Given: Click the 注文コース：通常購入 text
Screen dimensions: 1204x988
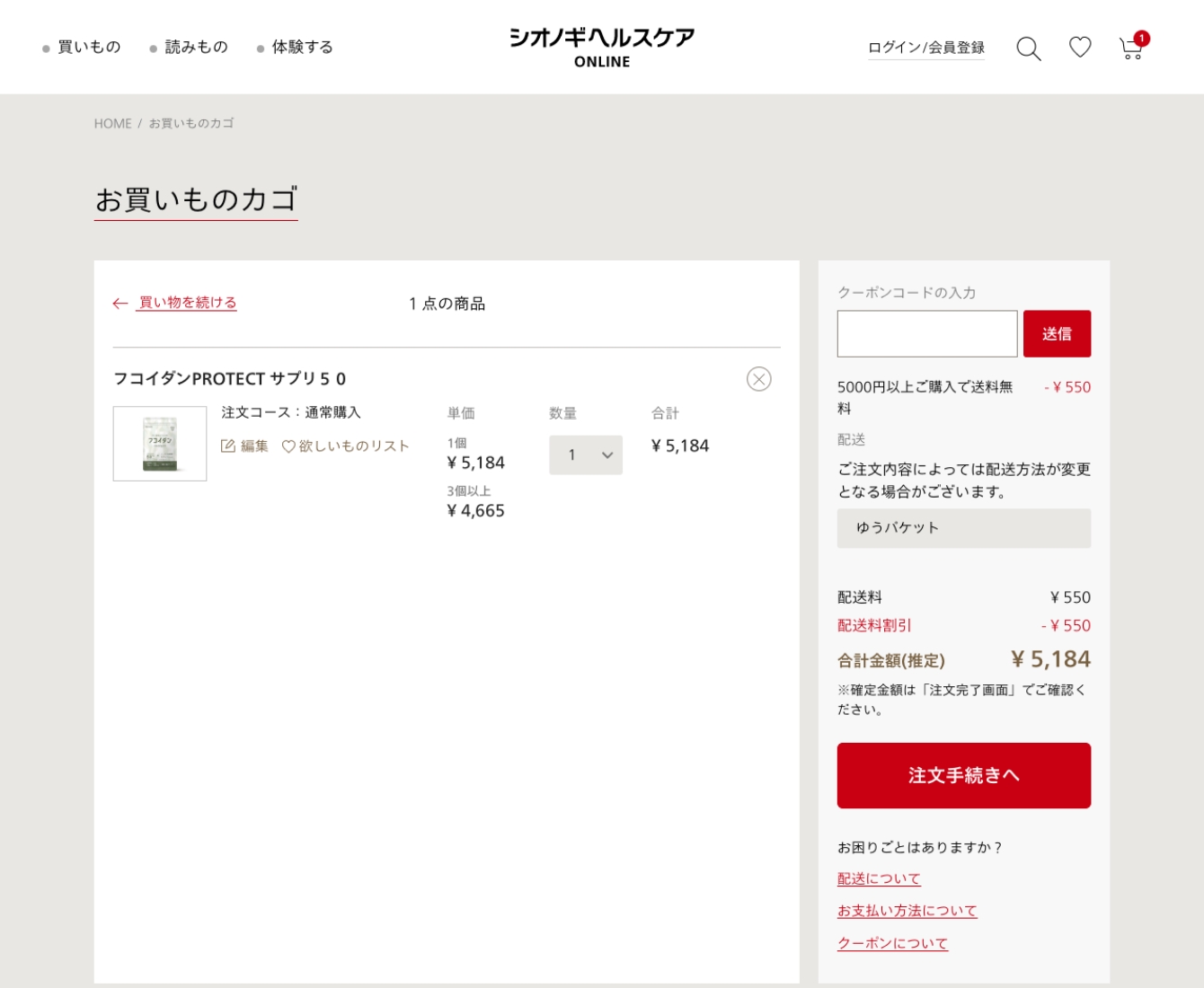Looking at the screenshot, I should pyautogui.click(x=291, y=412).
